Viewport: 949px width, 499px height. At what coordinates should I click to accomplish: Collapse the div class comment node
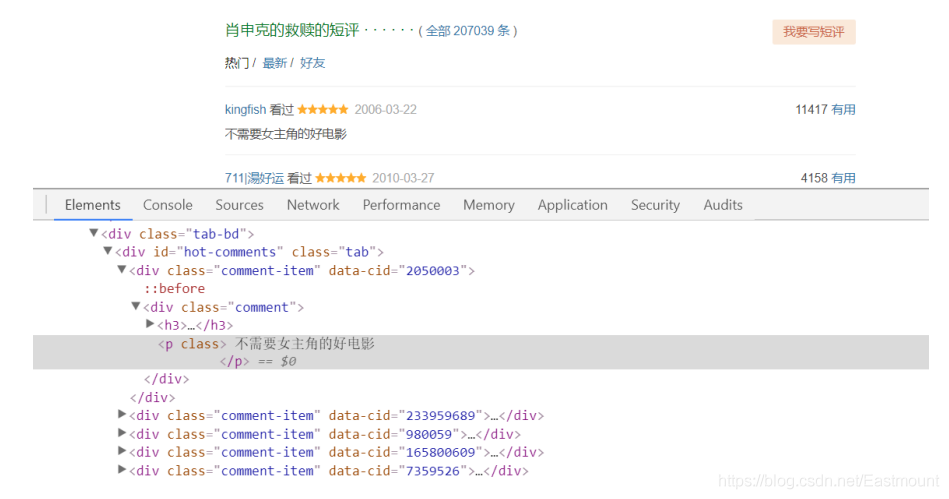coord(136,306)
